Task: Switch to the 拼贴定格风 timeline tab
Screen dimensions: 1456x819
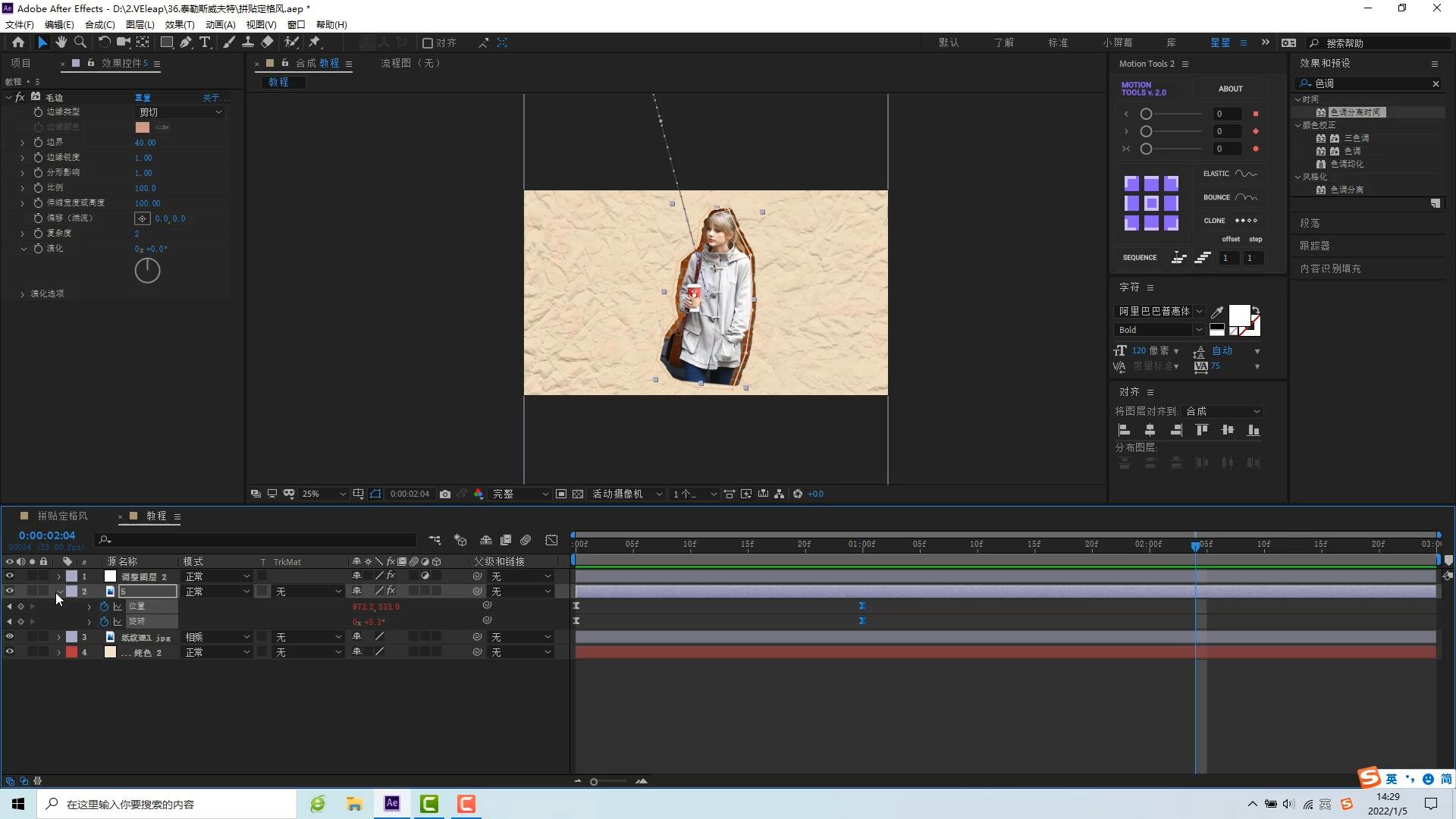Action: click(x=62, y=516)
